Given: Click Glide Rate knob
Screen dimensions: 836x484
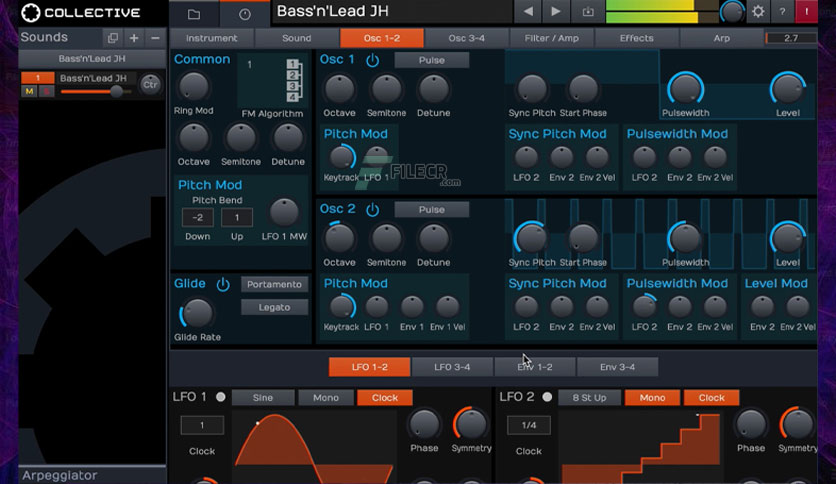Looking at the screenshot, I should tap(197, 313).
